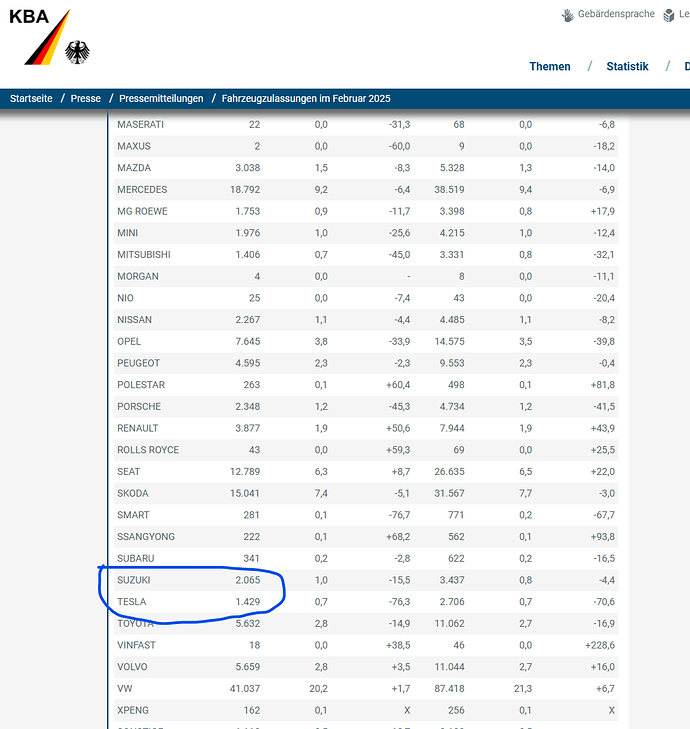The height and width of the screenshot is (729, 690).
Task: Open the Gebärdensprache link
Action: 616,14
